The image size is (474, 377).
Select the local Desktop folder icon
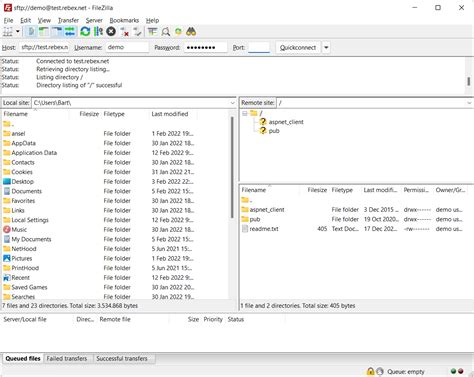tap(7, 182)
